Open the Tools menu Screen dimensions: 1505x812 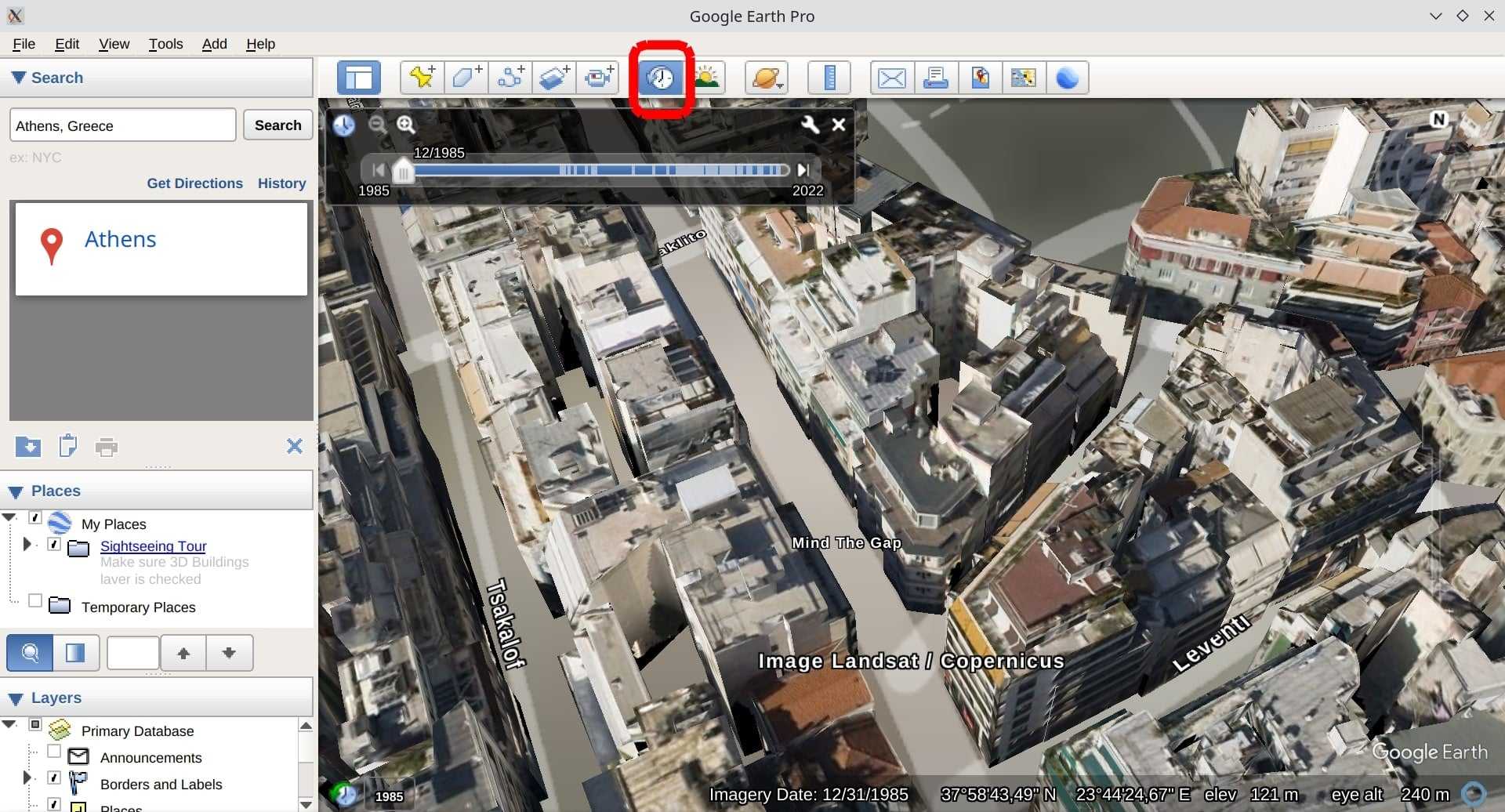166,44
